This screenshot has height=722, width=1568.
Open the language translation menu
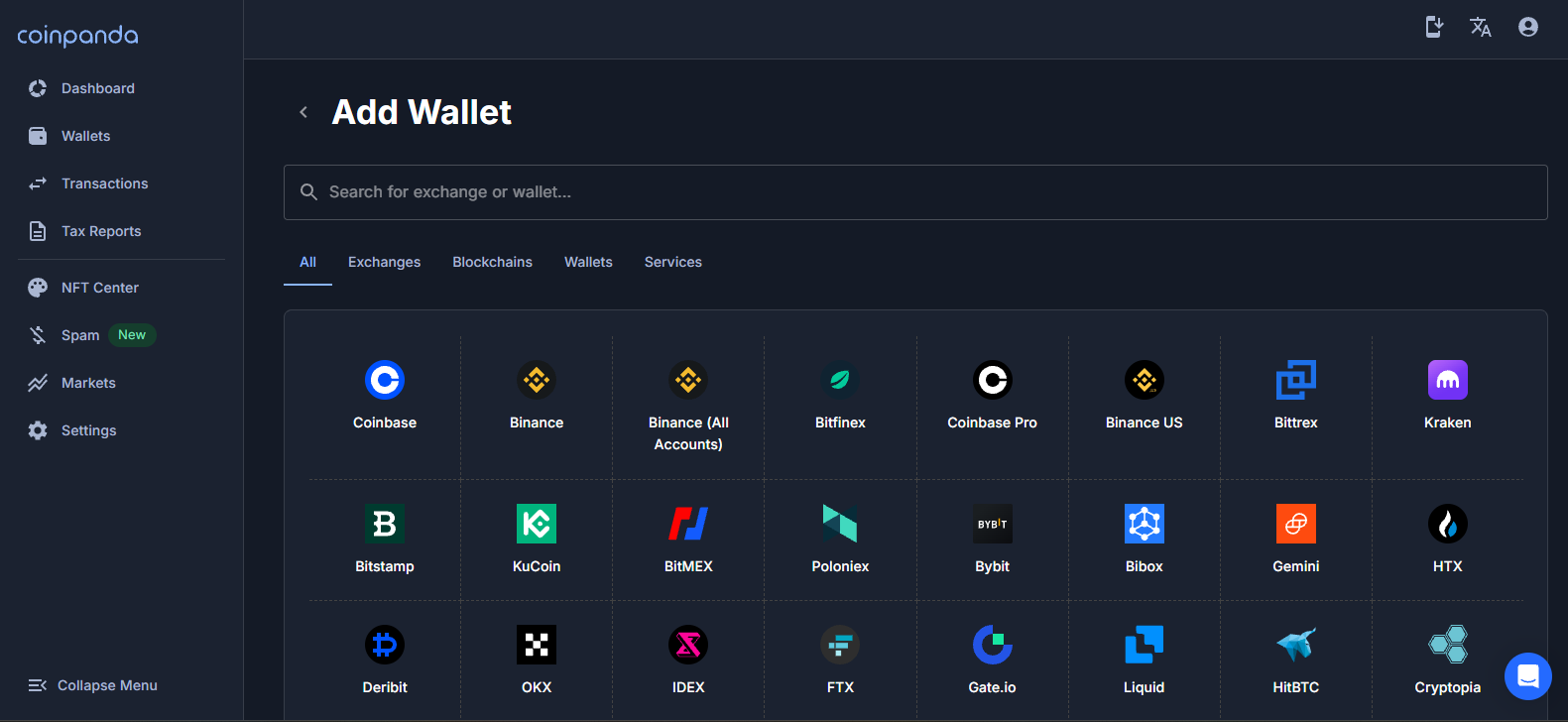coord(1481,27)
